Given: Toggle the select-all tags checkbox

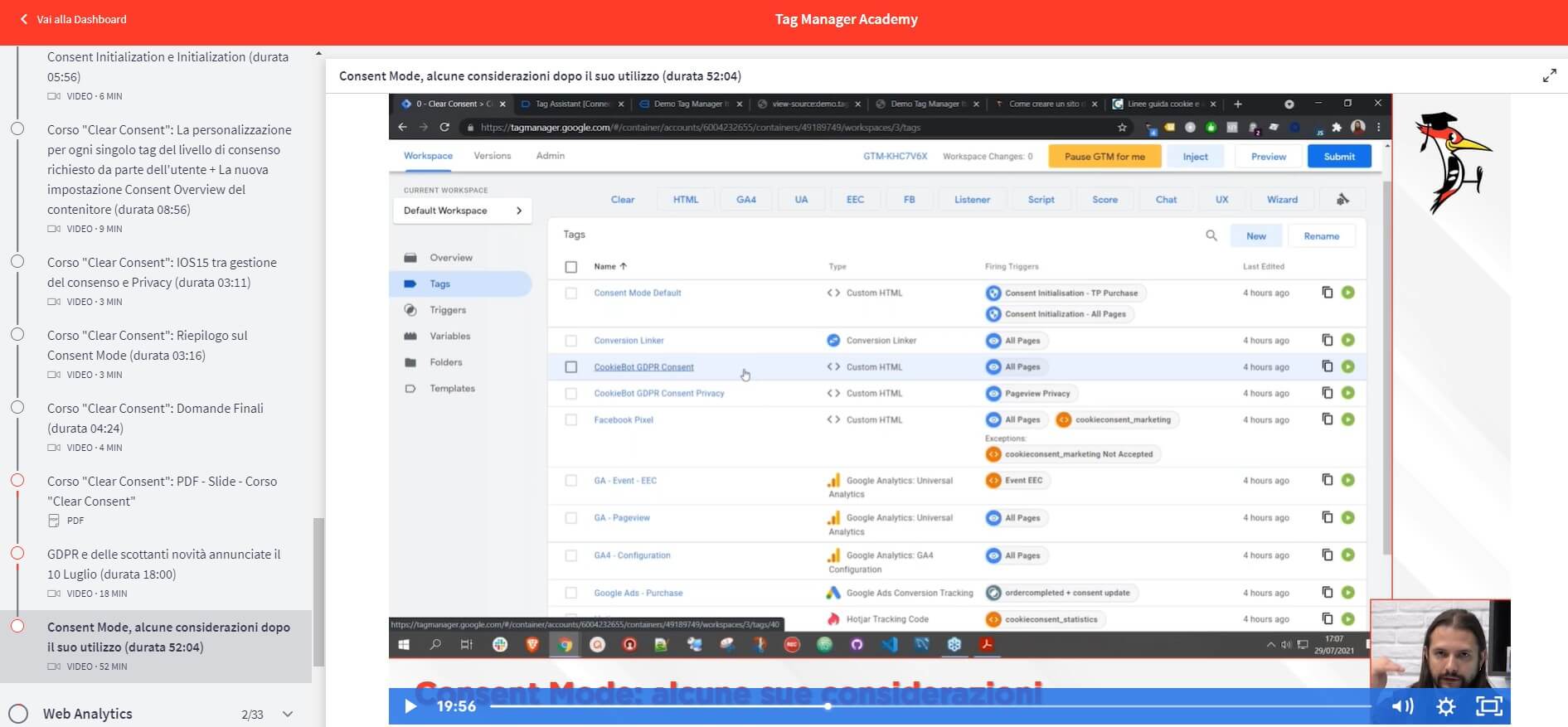Looking at the screenshot, I should 570,267.
